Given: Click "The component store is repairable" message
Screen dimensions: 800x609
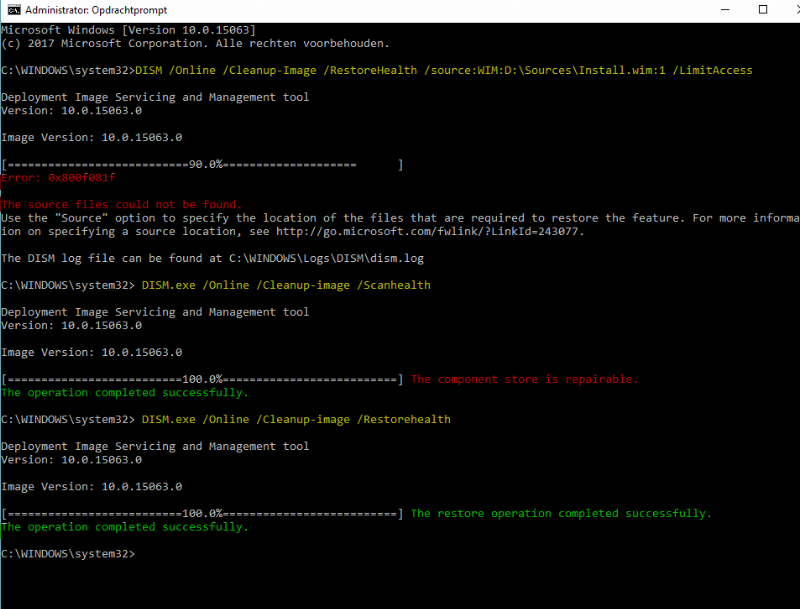Looking at the screenshot, I should pos(524,379).
